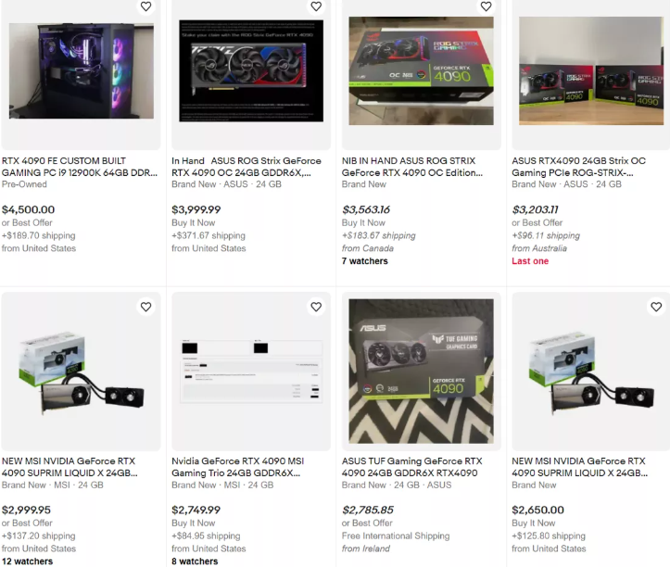Image resolution: width=670 pixels, height=567 pixels.
Task: Open the ASUS TUF Gaming box photo
Action: coord(421,371)
